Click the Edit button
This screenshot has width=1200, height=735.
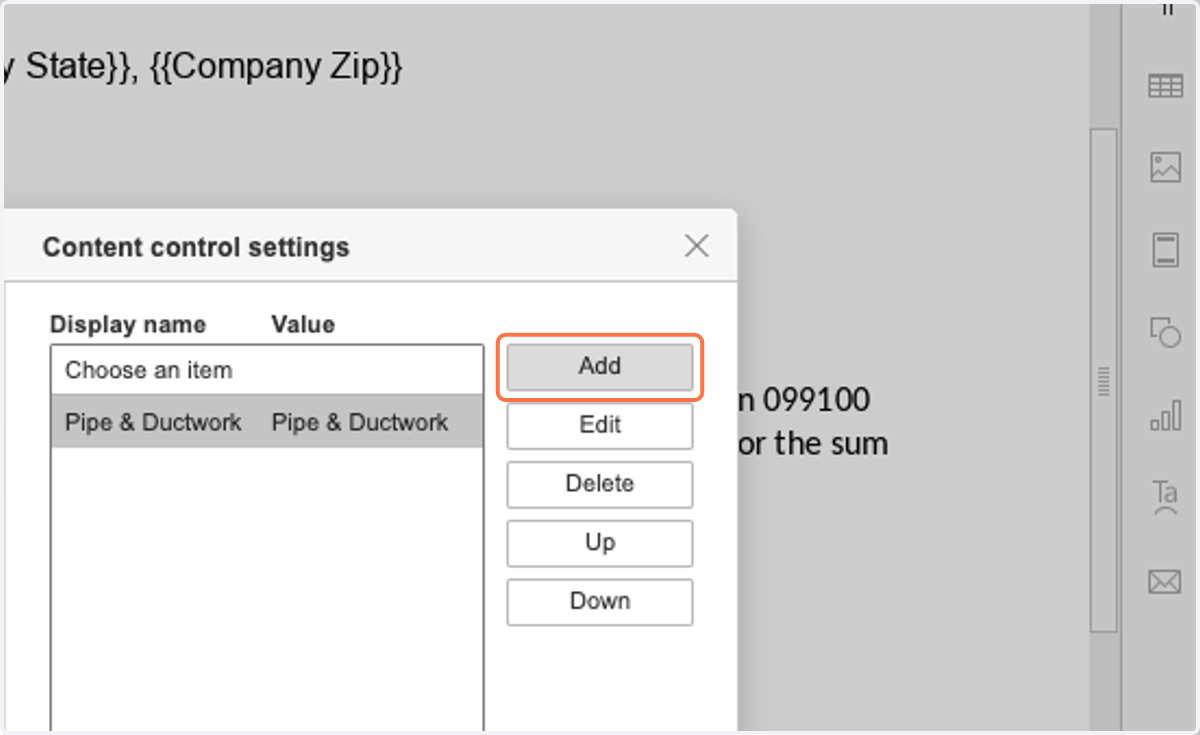tap(600, 426)
